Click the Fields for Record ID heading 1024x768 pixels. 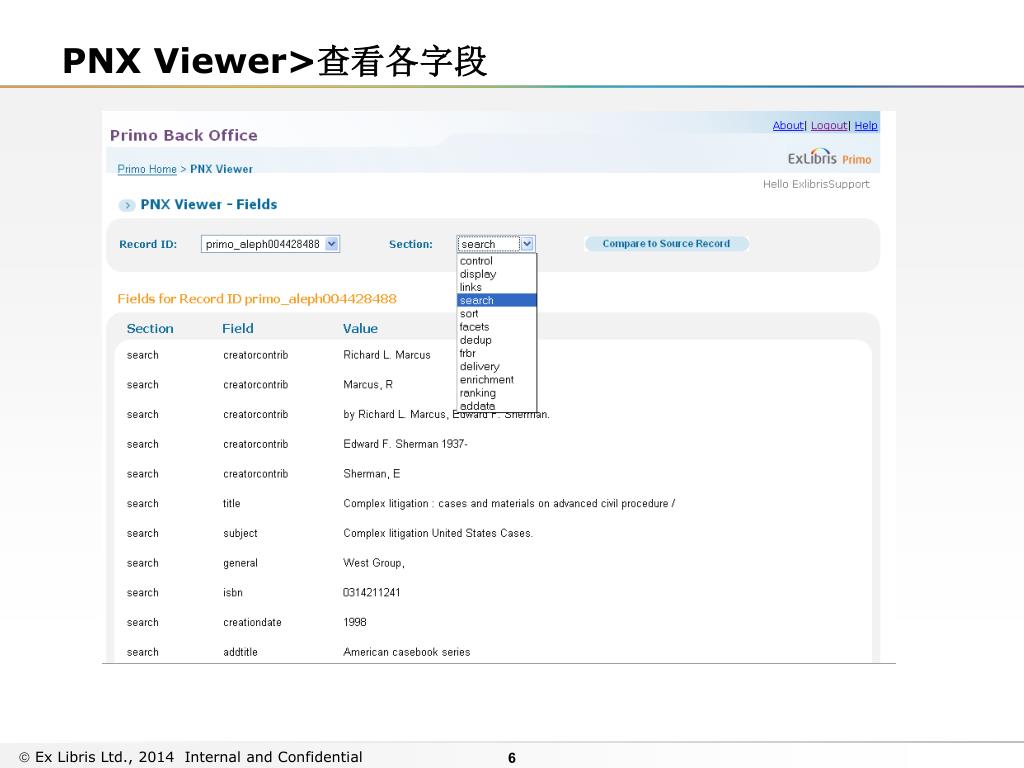click(x=257, y=299)
